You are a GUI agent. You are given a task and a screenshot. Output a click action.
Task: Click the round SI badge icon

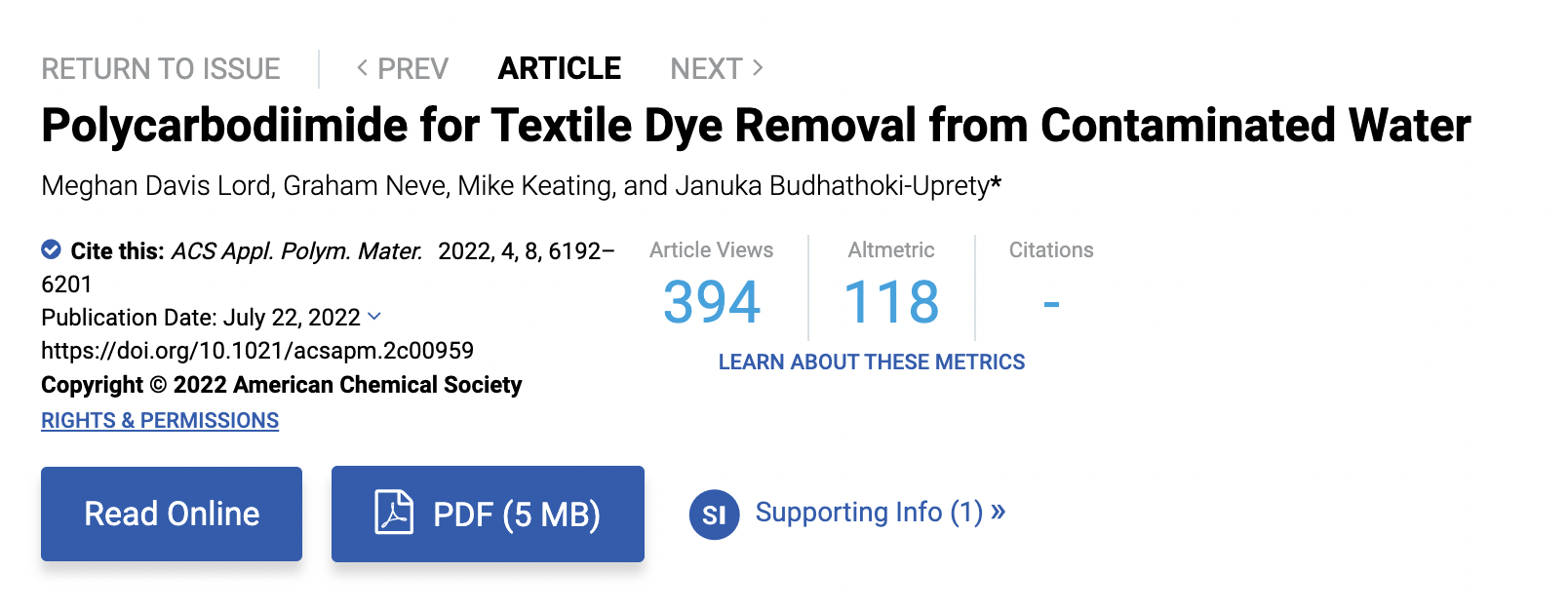point(714,514)
